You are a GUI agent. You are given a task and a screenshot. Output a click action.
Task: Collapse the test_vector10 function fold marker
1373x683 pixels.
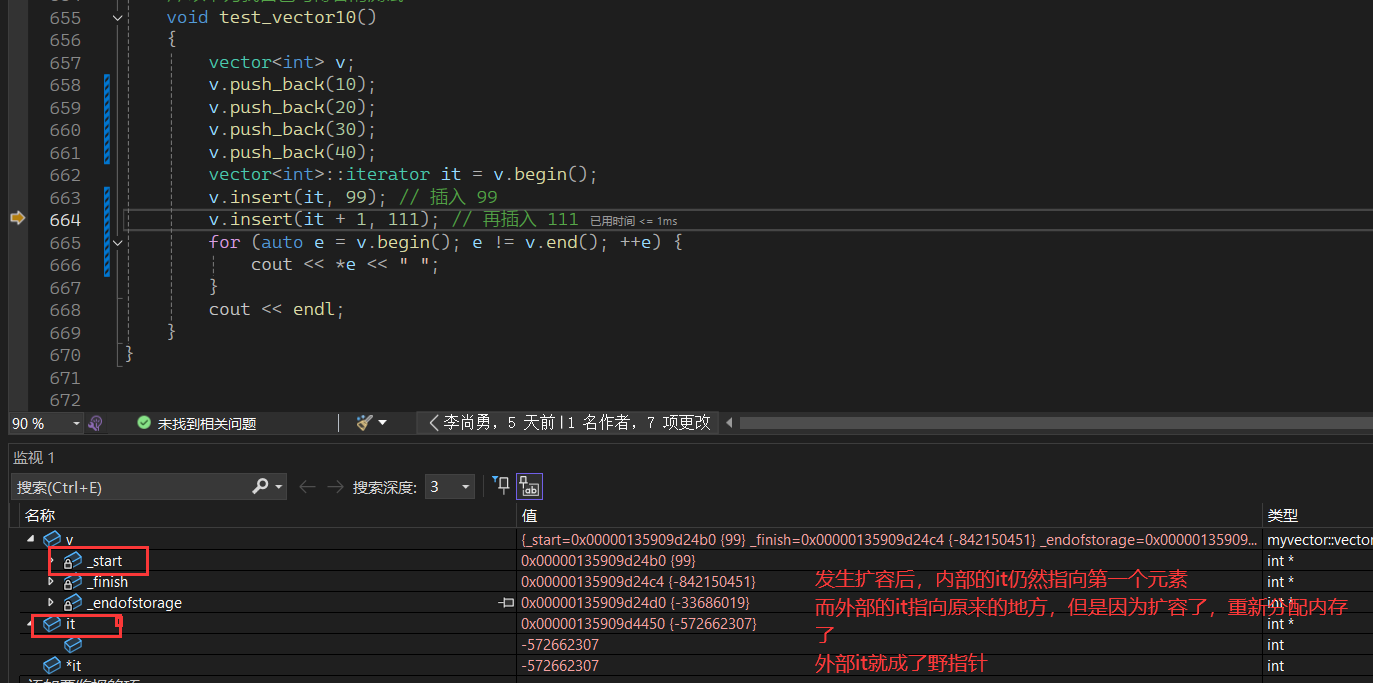coord(118,18)
